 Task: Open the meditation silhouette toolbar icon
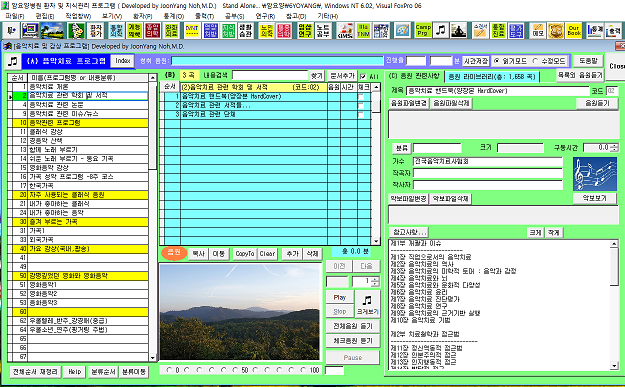click(459, 30)
